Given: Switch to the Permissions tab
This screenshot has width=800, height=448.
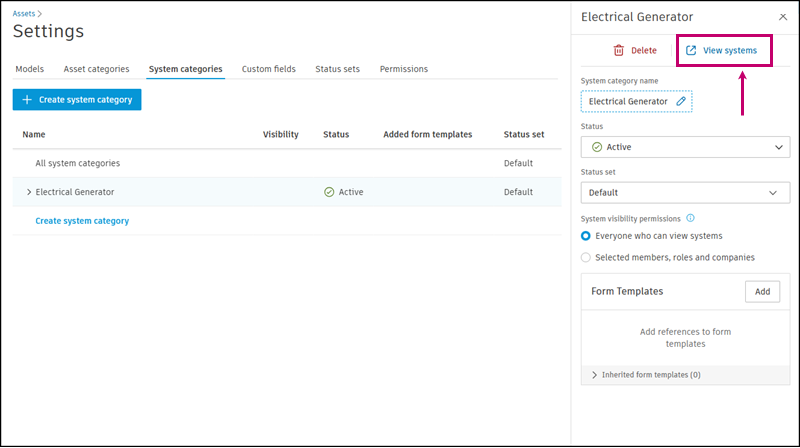Looking at the screenshot, I should coord(404,69).
